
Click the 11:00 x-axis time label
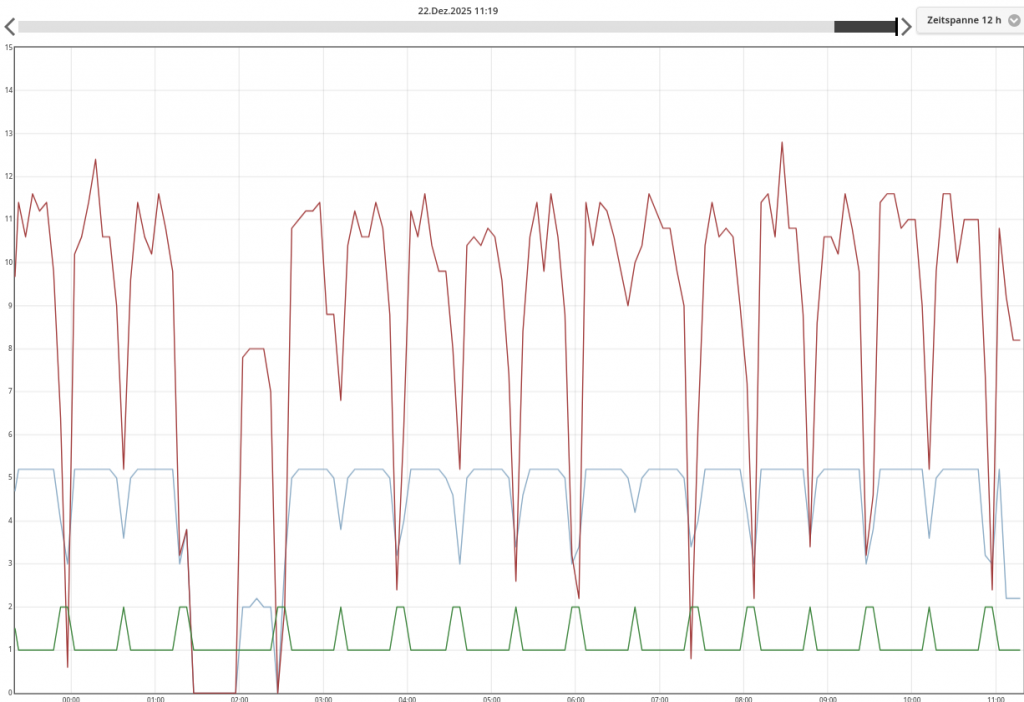[x=995, y=699]
